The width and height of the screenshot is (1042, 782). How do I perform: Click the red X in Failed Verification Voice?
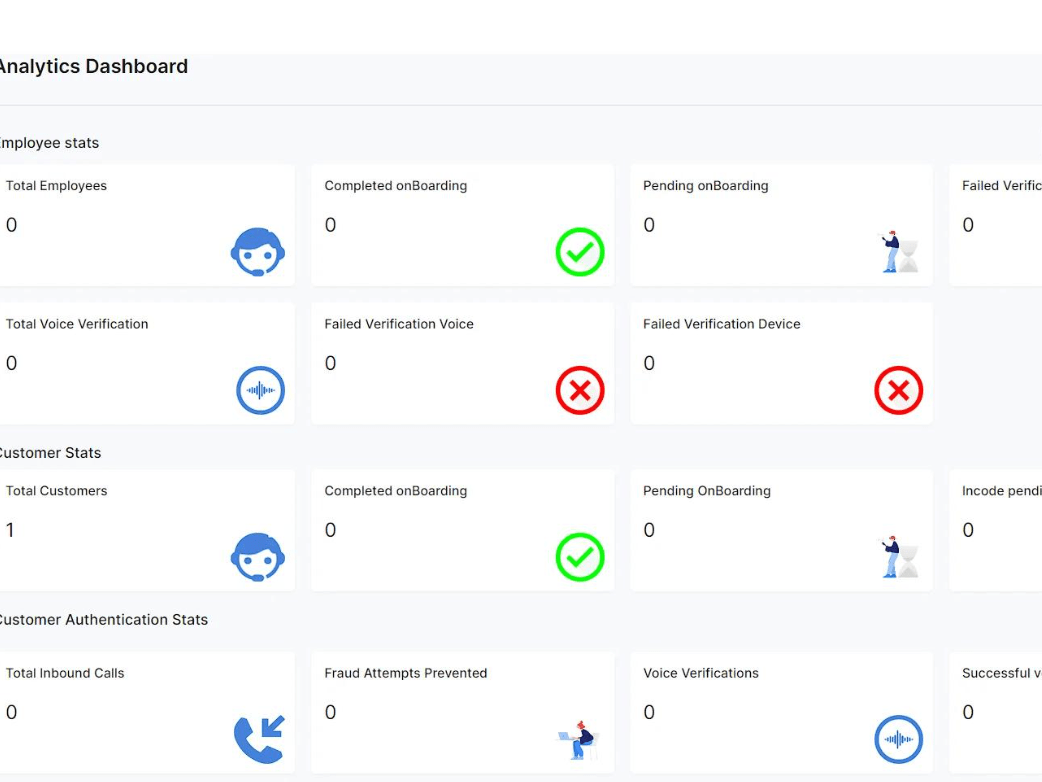[579, 390]
